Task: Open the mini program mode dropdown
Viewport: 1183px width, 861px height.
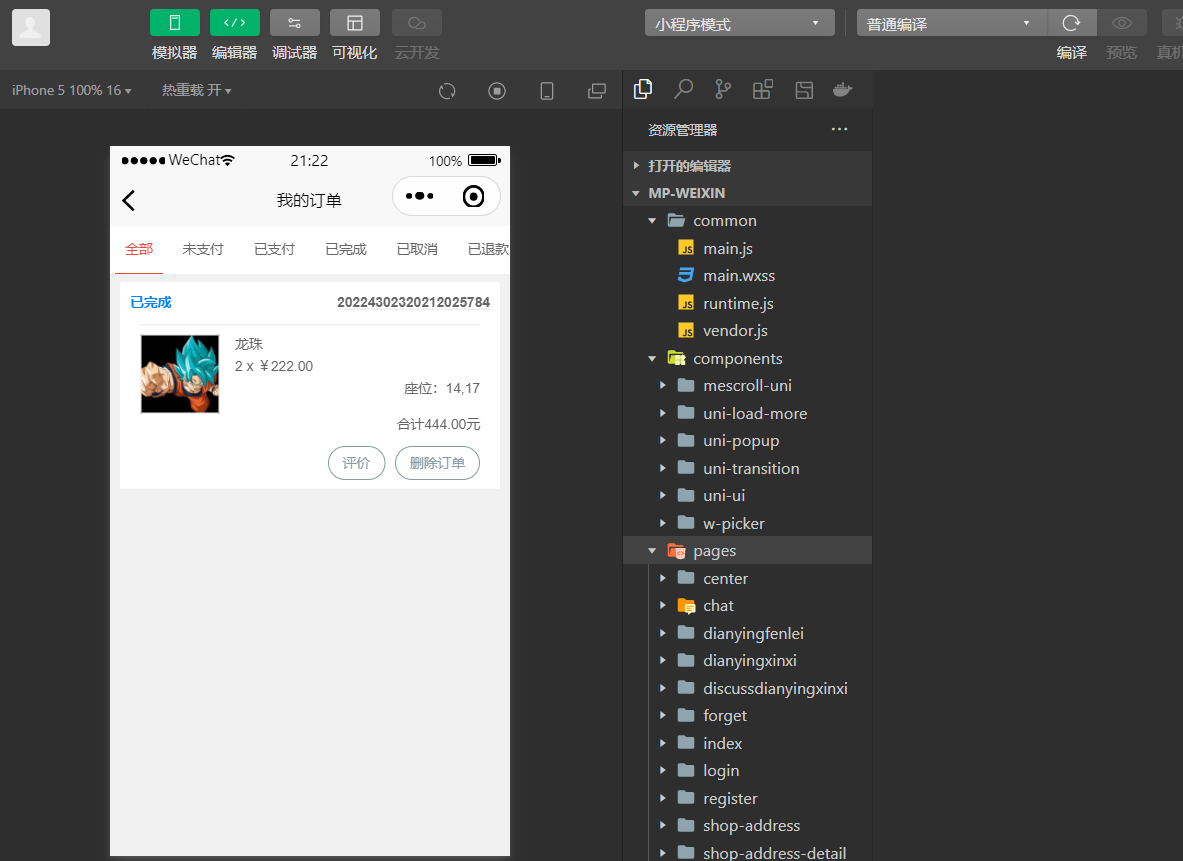Action: coord(739,23)
